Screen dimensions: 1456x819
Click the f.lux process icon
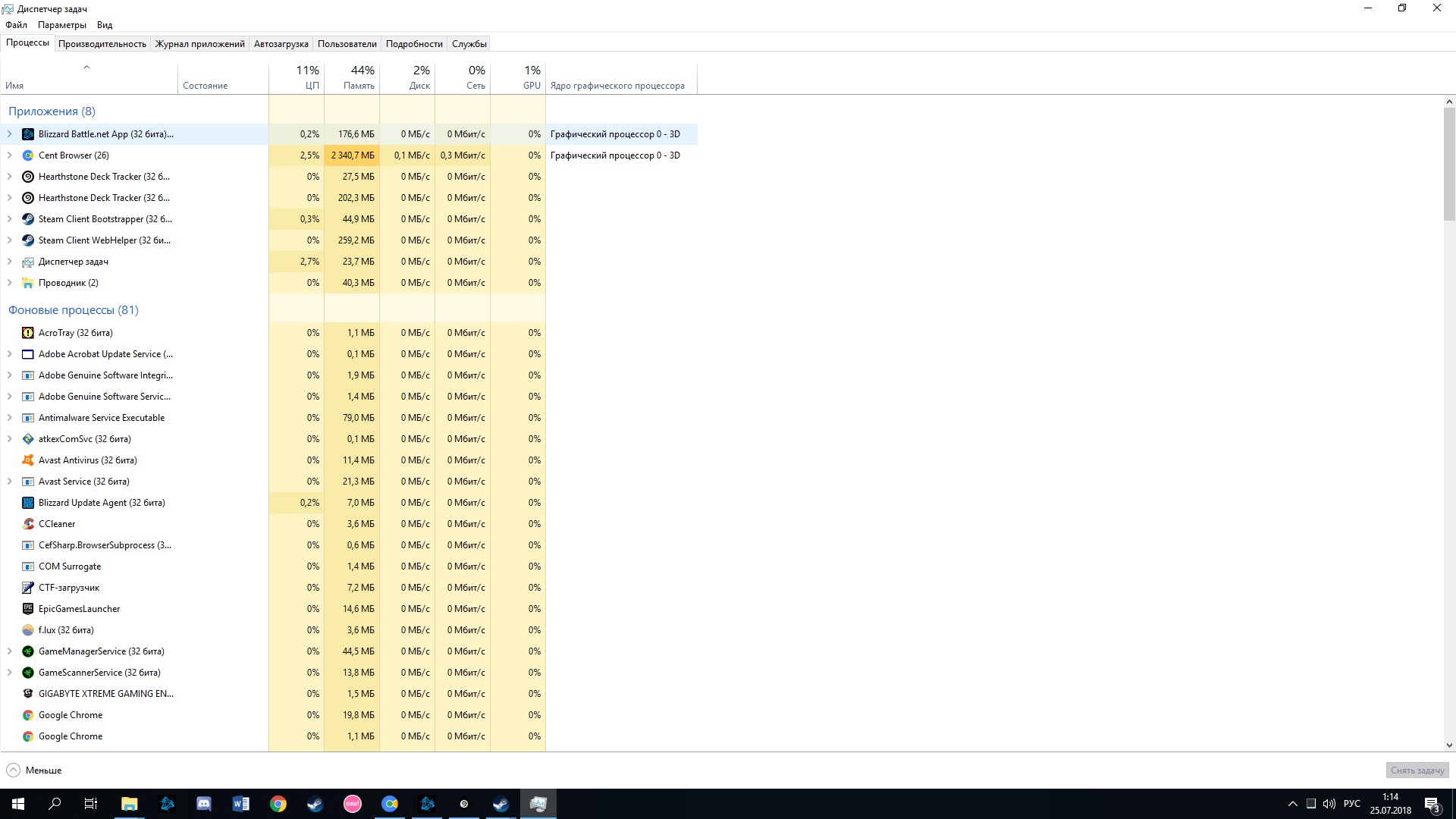point(28,630)
